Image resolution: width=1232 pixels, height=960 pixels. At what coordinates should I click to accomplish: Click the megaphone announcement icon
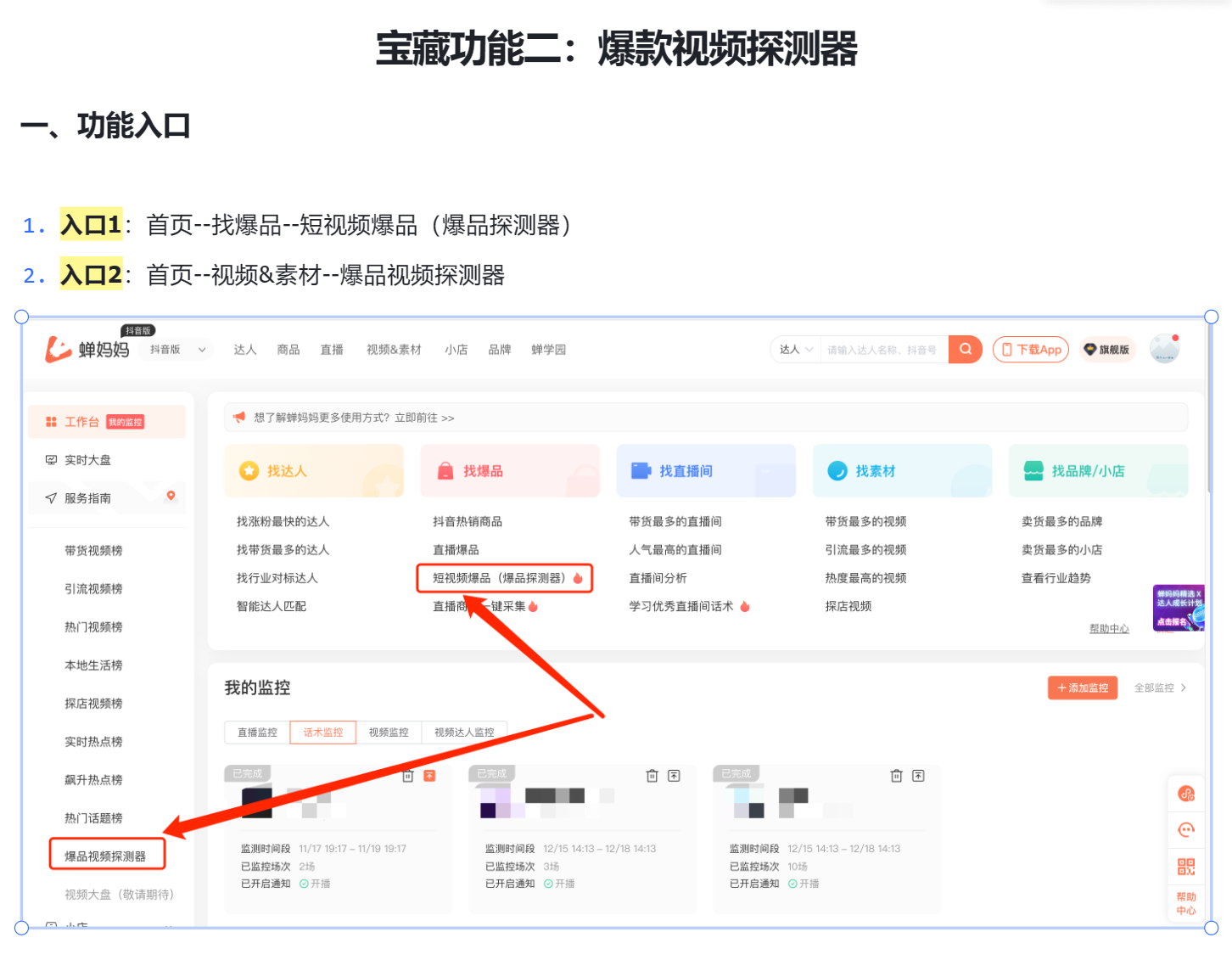pos(239,417)
